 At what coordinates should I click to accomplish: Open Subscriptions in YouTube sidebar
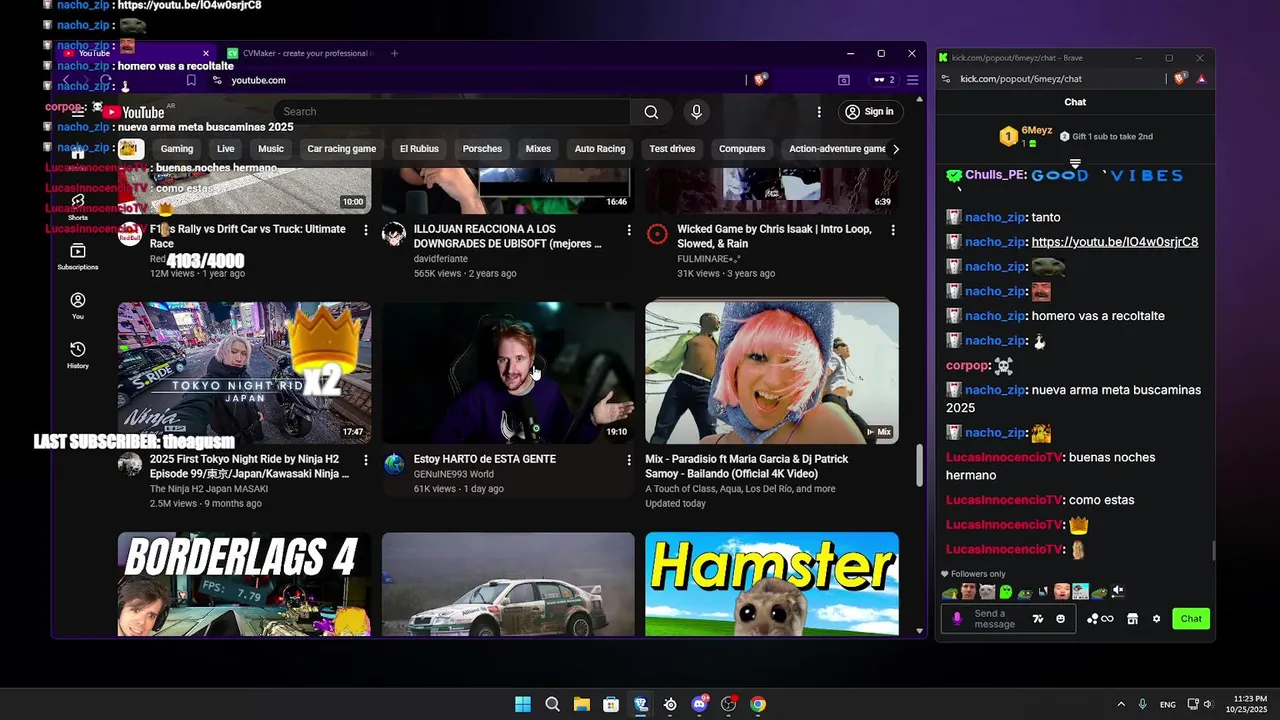tap(78, 257)
